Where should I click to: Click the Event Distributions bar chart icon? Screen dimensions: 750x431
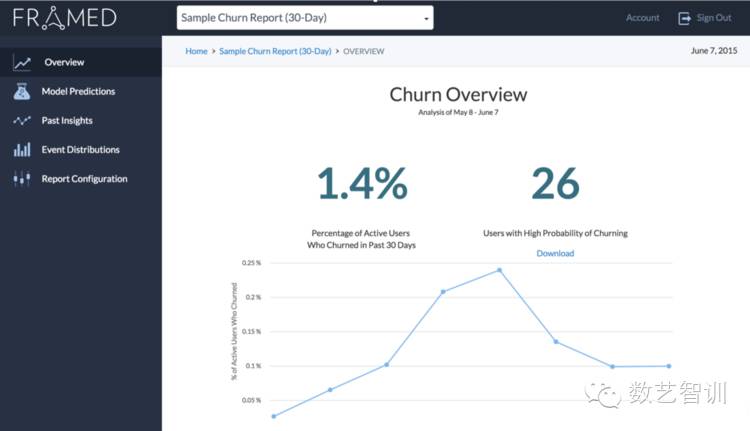22,150
